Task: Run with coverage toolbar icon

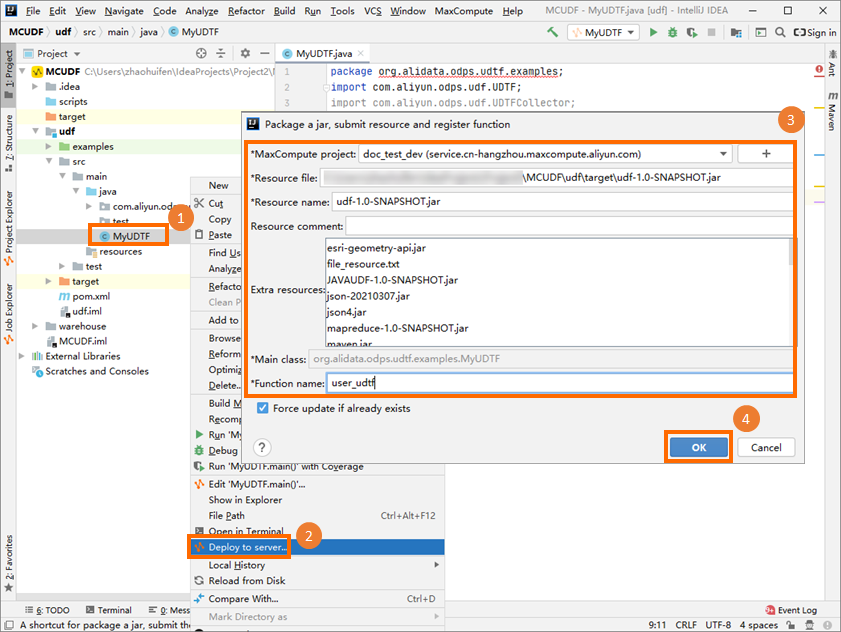Action: 692,32
